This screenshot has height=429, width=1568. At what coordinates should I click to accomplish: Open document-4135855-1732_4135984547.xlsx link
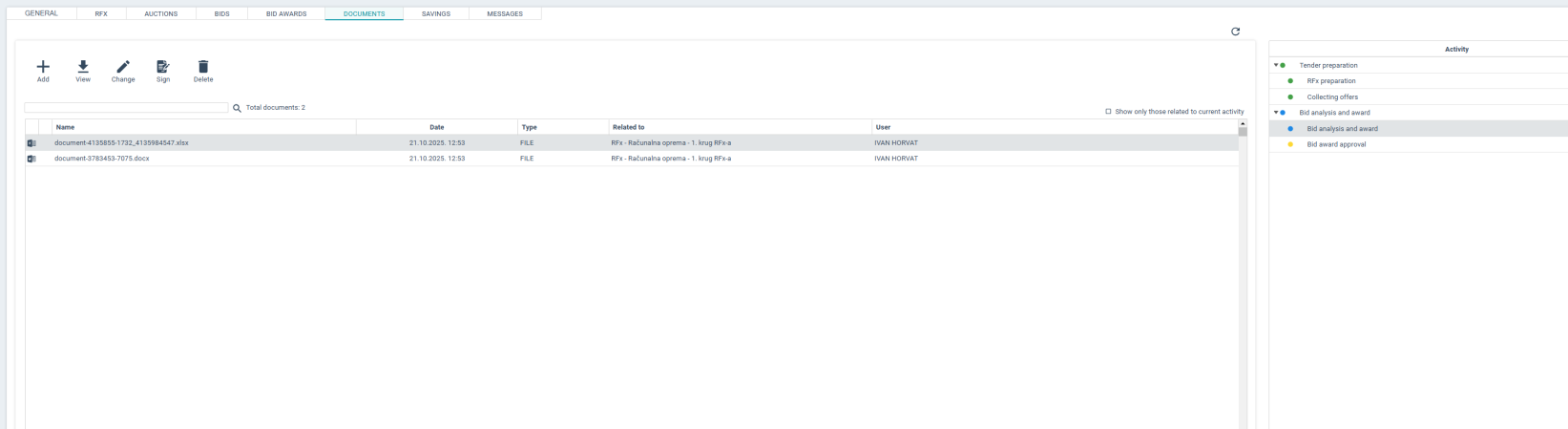coord(121,143)
